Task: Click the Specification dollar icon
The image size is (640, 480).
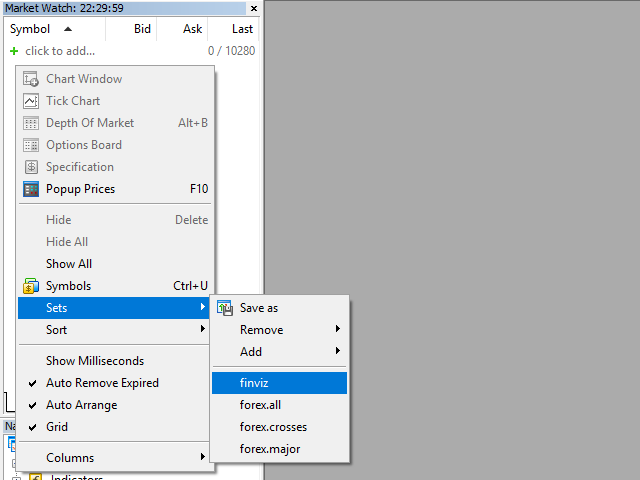Action: click(x=31, y=167)
